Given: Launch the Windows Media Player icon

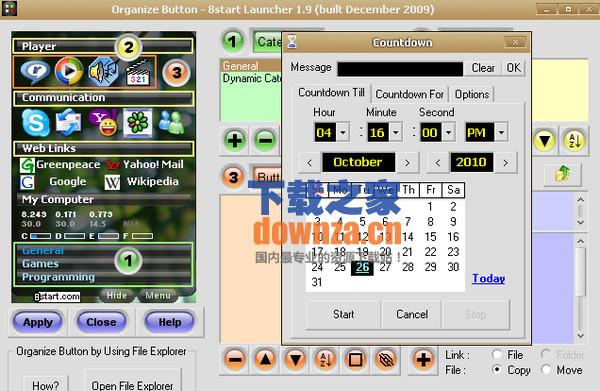Looking at the screenshot, I should pyautogui.click(x=69, y=71).
